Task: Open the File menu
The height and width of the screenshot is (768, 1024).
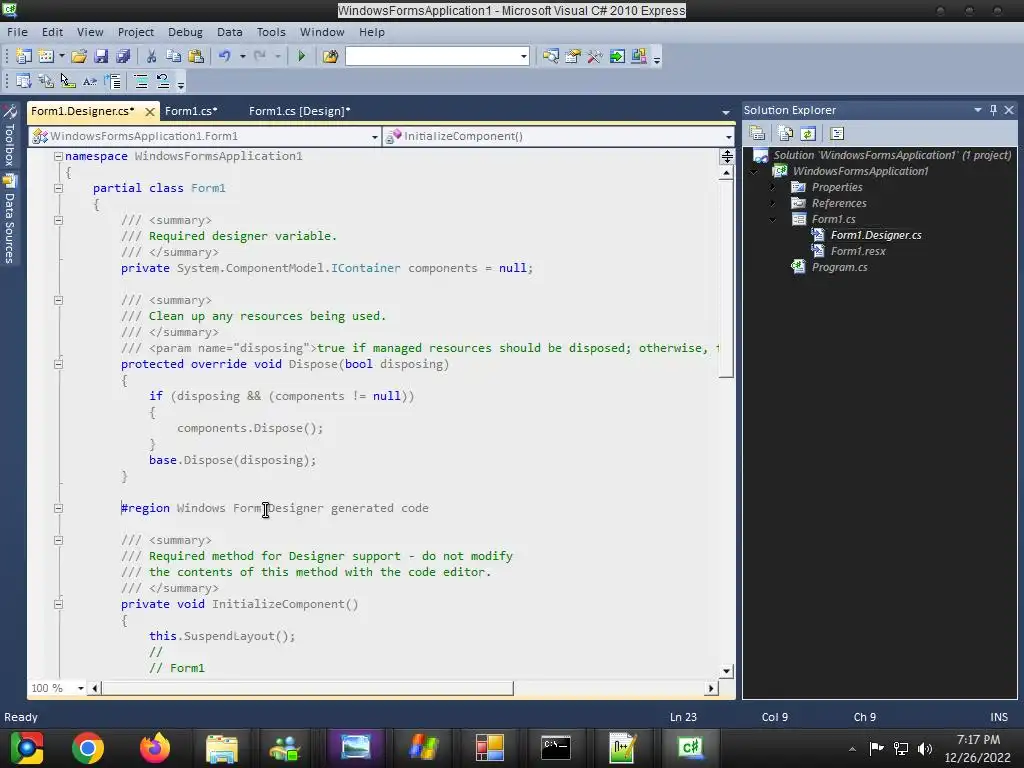Action: click(x=17, y=32)
